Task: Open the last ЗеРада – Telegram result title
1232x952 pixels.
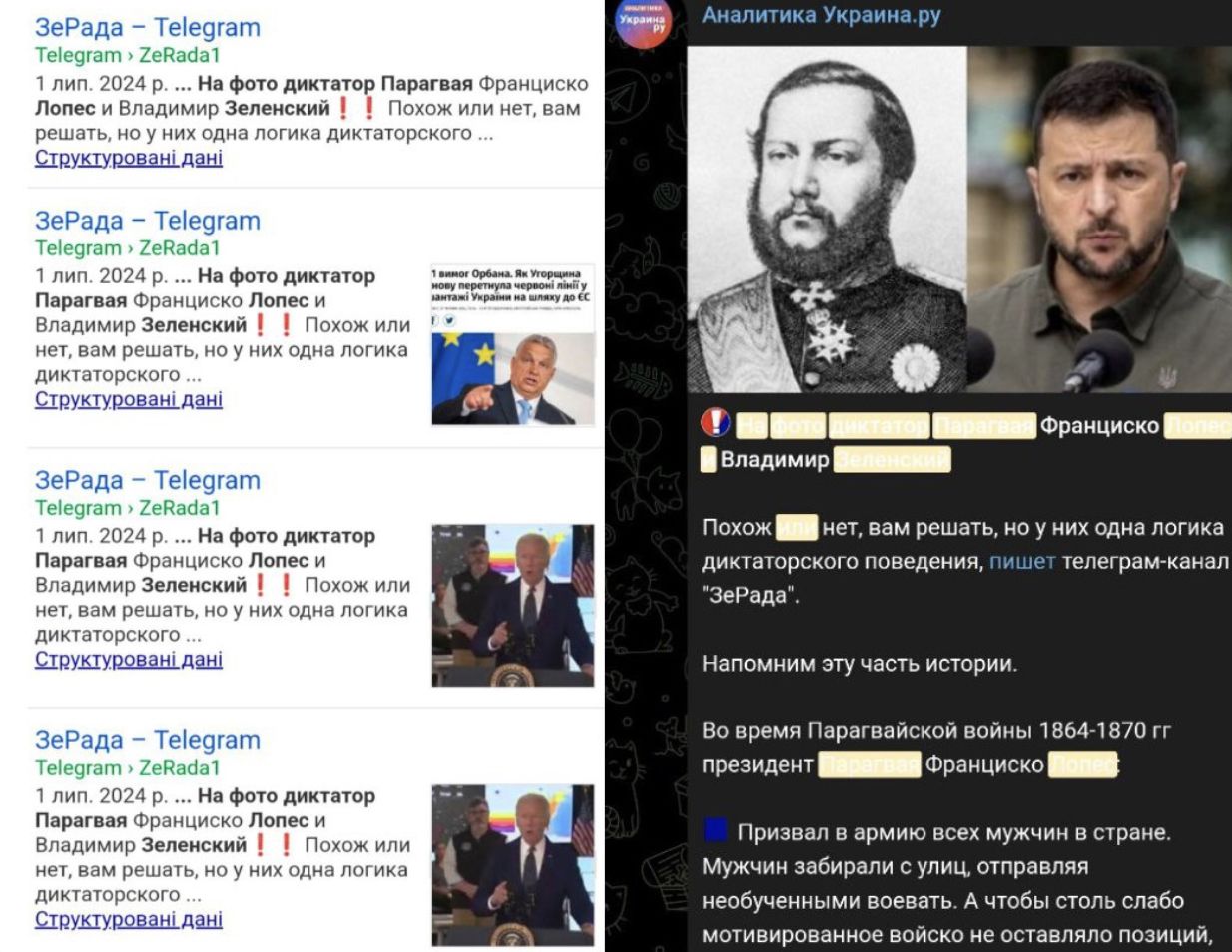Action: click(x=148, y=740)
